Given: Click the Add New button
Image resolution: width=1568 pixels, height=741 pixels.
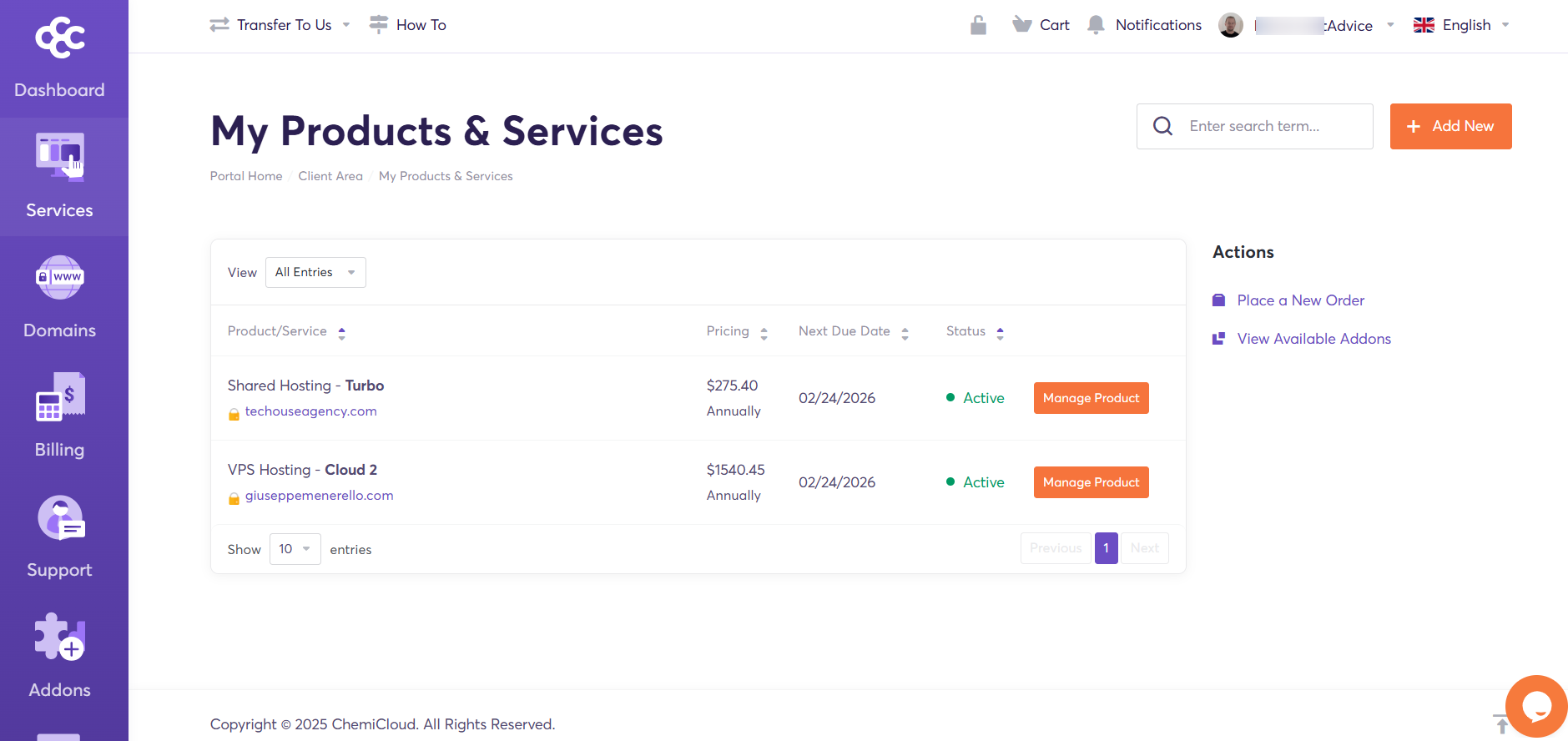Looking at the screenshot, I should 1450,126.
